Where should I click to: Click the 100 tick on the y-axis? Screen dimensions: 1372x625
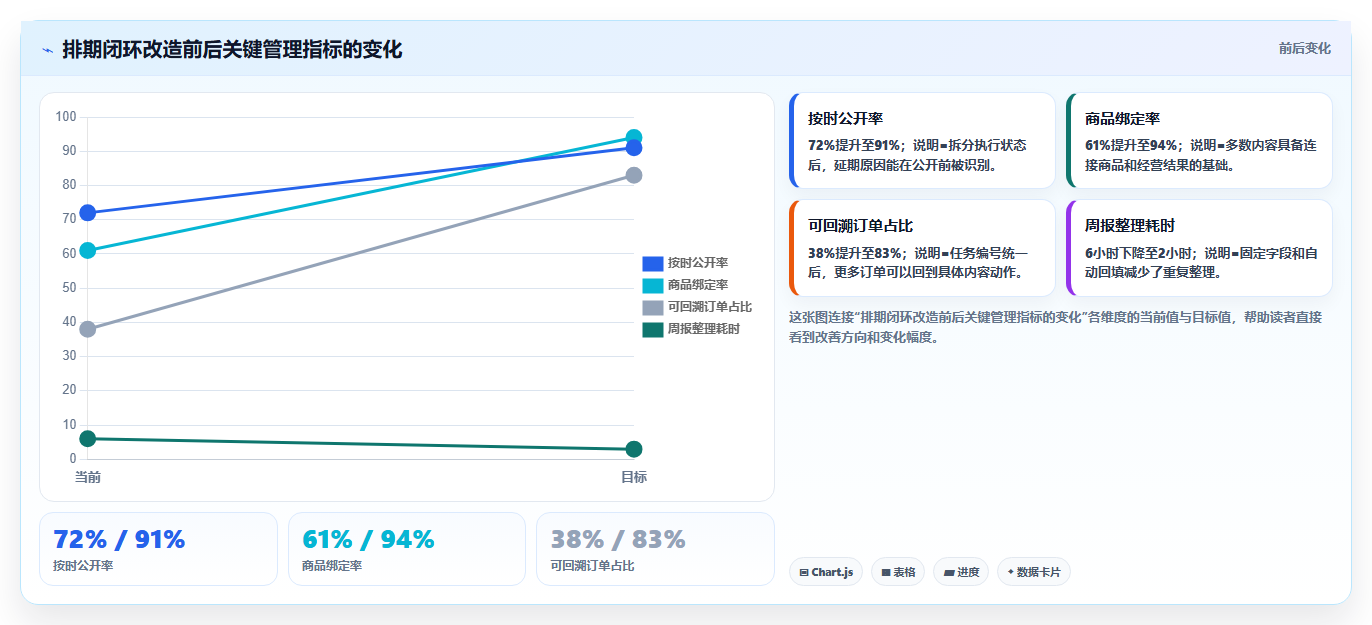click(66, 117)
